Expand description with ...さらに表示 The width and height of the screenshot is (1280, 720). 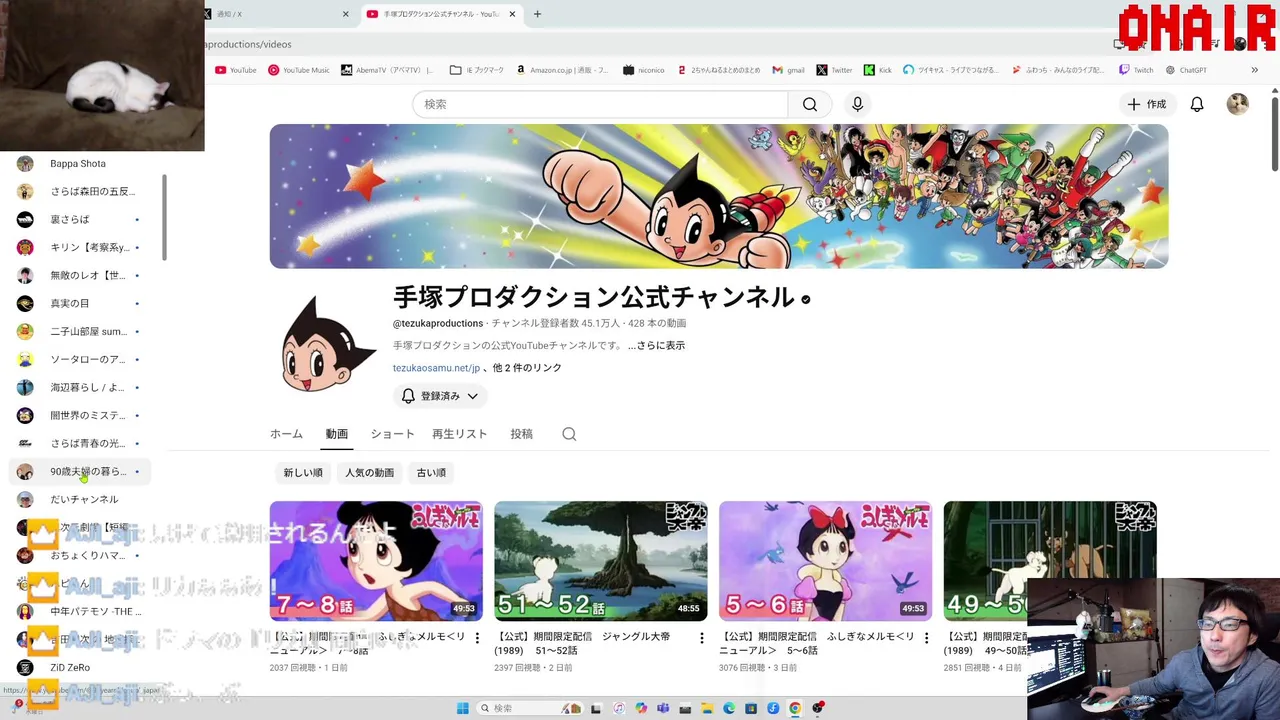pos(656,345)
